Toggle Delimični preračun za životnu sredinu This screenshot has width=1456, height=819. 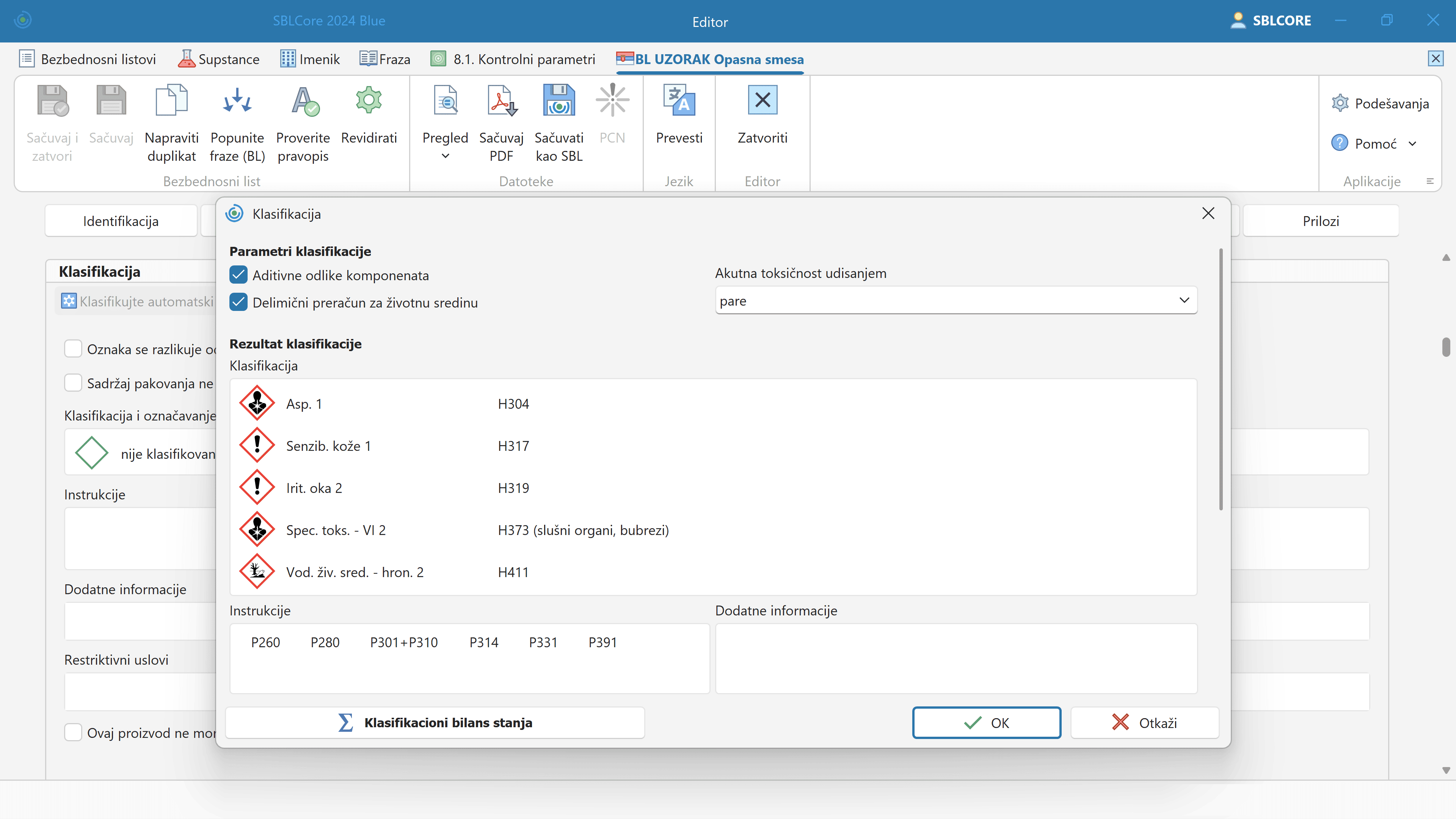tap(238, 303)
